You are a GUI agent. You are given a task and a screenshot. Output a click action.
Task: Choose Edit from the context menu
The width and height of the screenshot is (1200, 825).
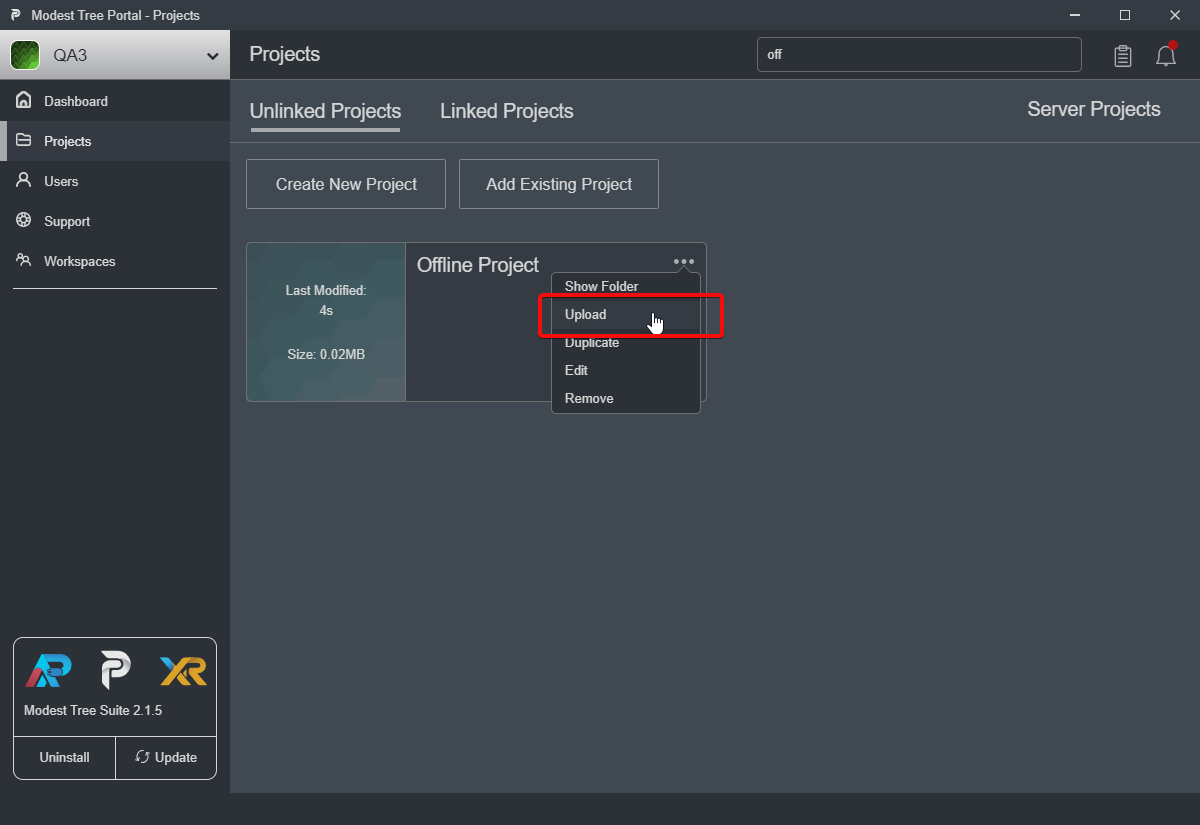[x=626, y=370]
